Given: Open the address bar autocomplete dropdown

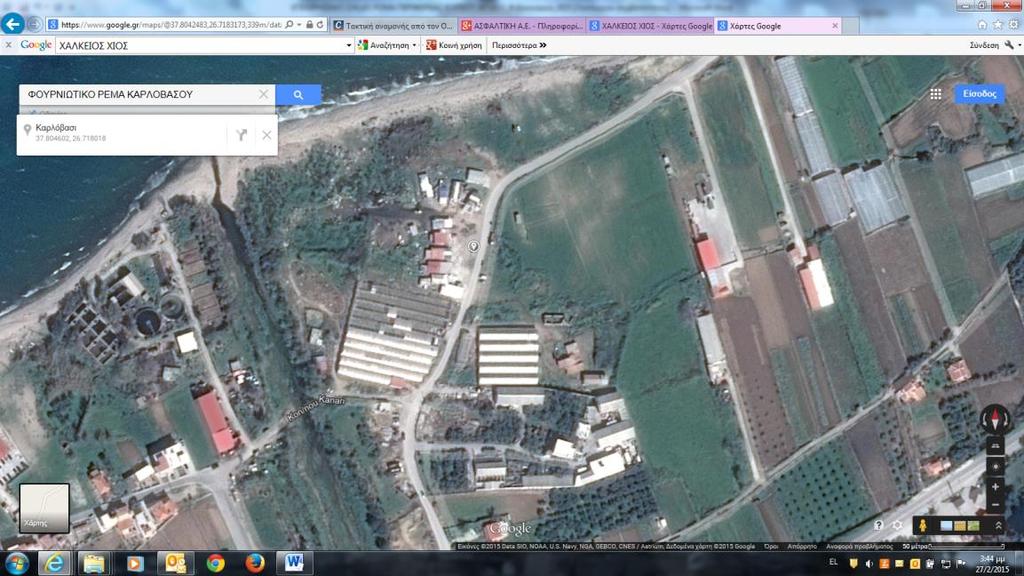Looking at the screenshot, I should 299,25.
